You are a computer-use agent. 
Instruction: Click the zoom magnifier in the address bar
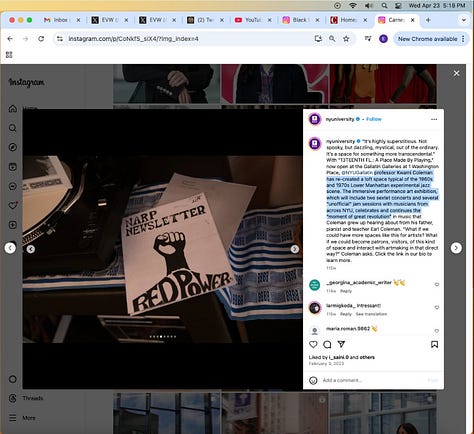[332, 39]
